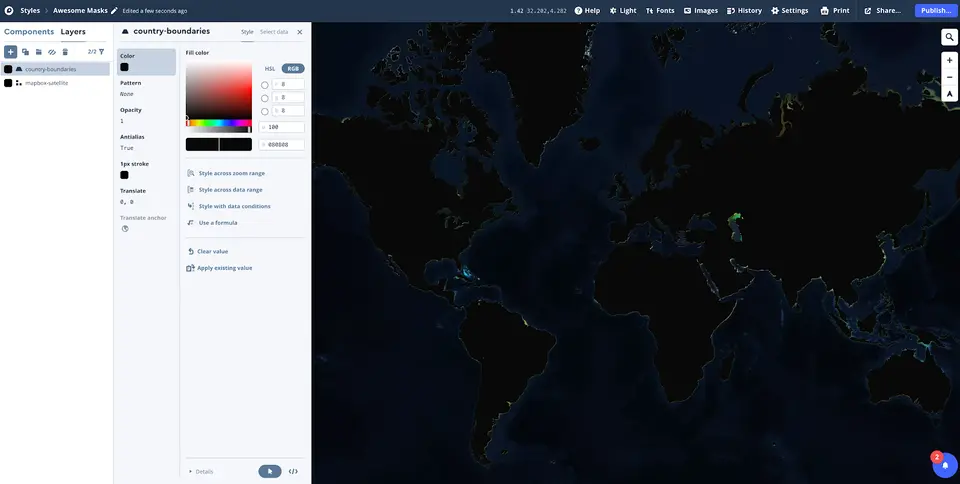Open the Settings menu
Screen dimensions: 960x484
pyautogui.click(x=789, y=10)
